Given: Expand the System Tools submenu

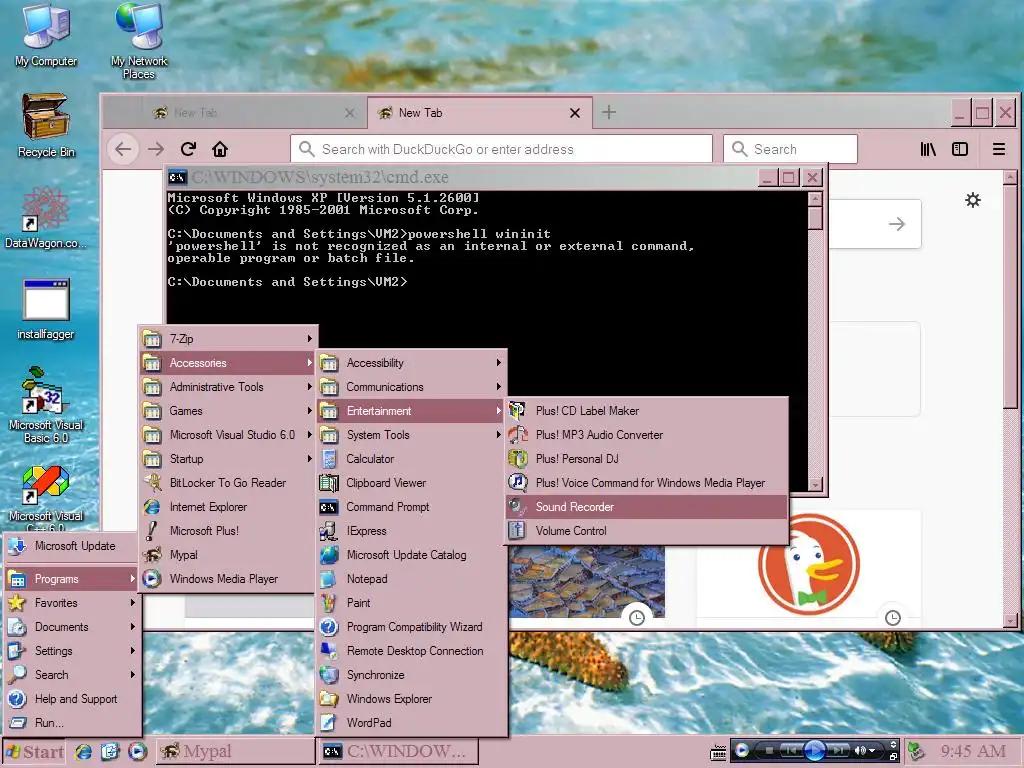Looking at the screenshot, I should pyautogui.click(x=411, y=435).
